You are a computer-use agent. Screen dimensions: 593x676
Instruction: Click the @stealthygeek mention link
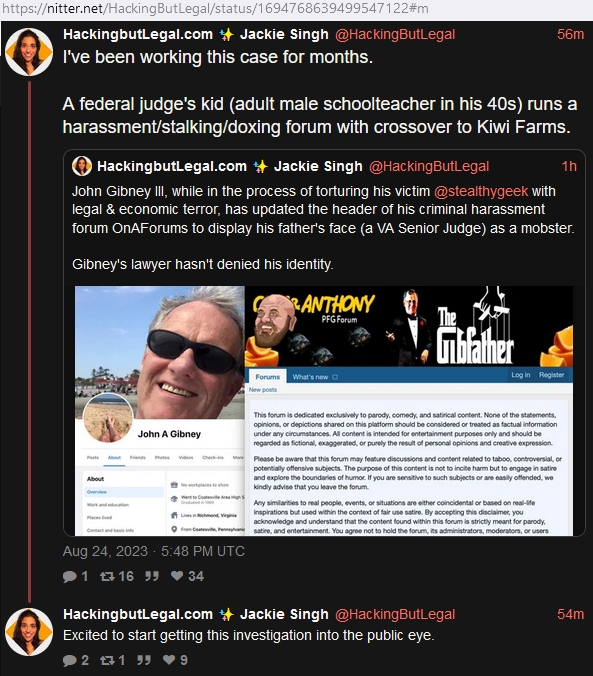click(481, 191)
